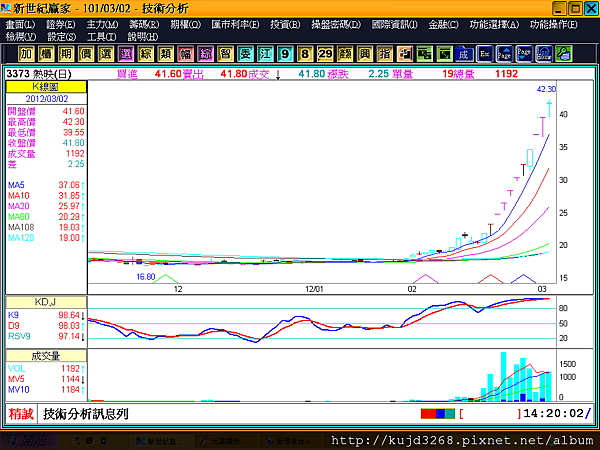Click the 指 toolbar icon
600x450 pixels.
[x=385, y=54]
